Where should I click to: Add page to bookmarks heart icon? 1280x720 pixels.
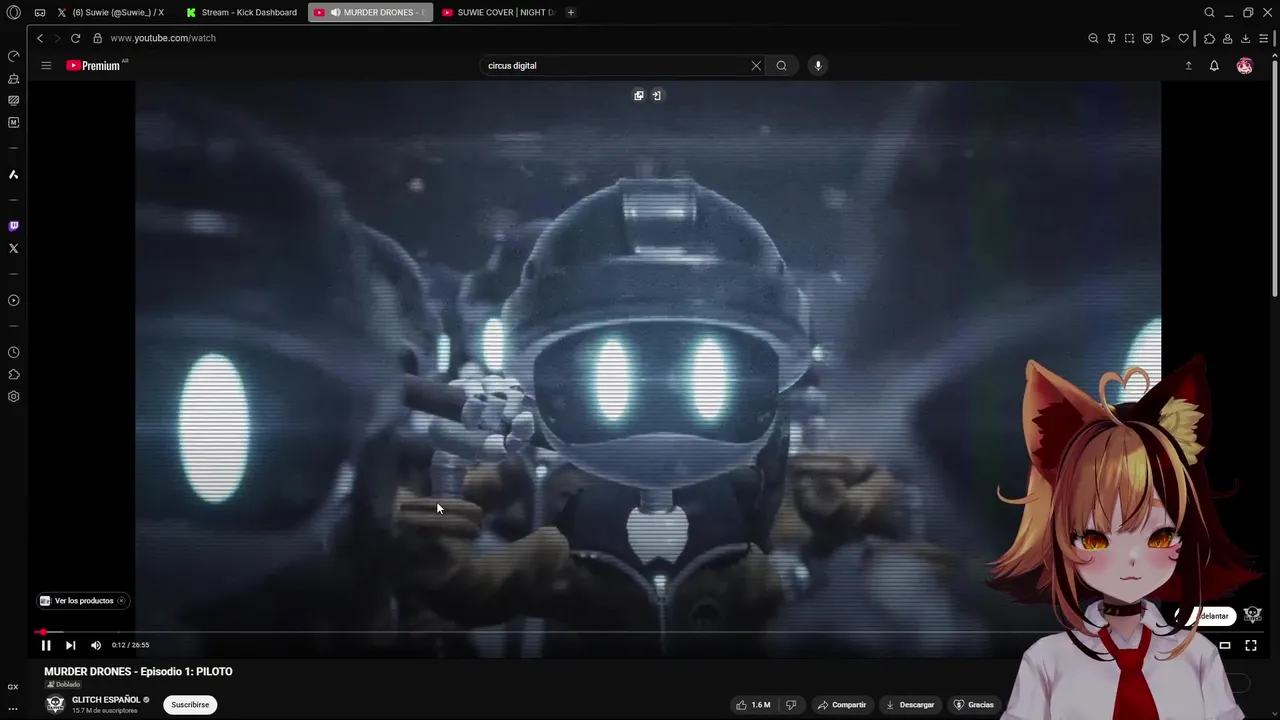tap(1183, 38)
